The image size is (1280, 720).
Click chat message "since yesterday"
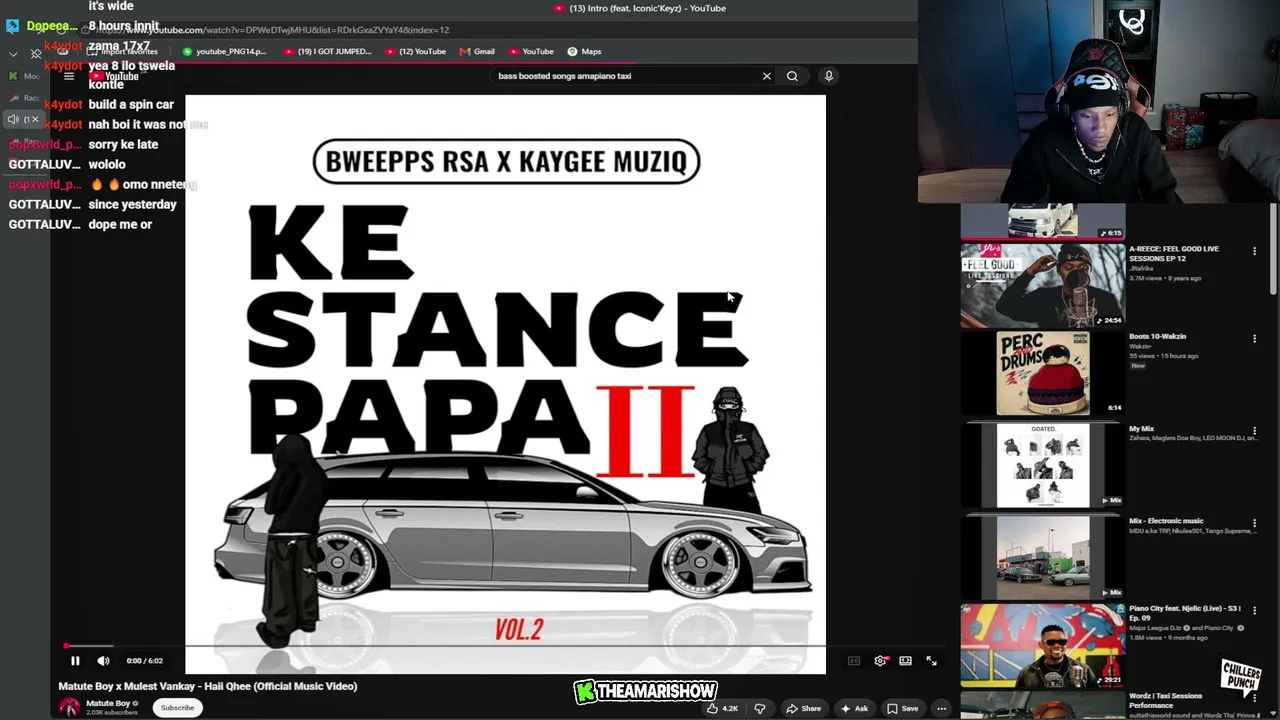(x=132, y=204)
